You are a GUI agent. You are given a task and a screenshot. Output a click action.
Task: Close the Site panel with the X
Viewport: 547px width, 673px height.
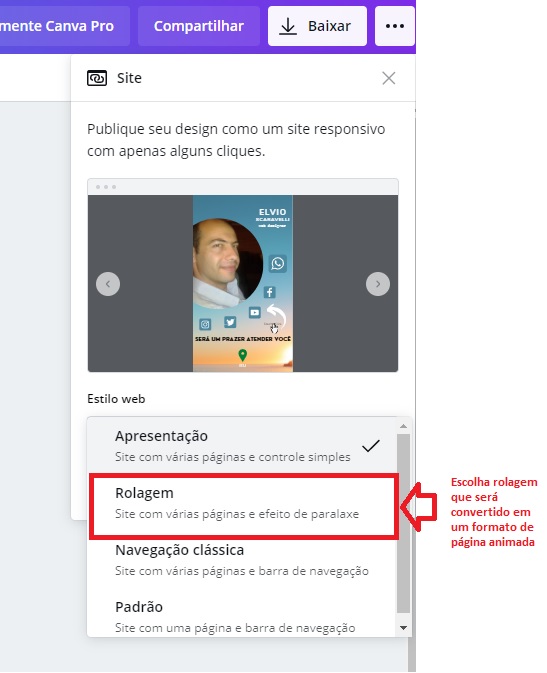[389, 78]
